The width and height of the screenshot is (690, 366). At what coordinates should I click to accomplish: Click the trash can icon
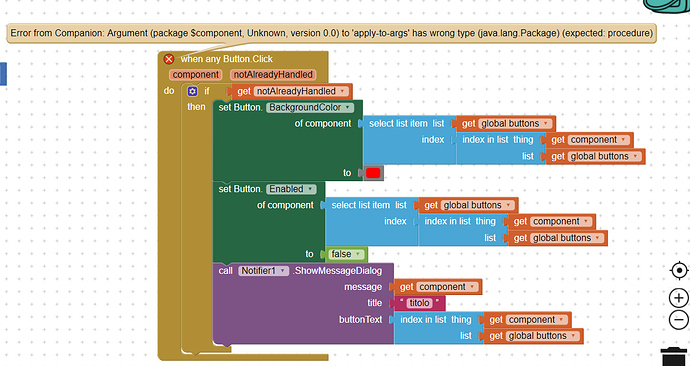click(674, 356)
